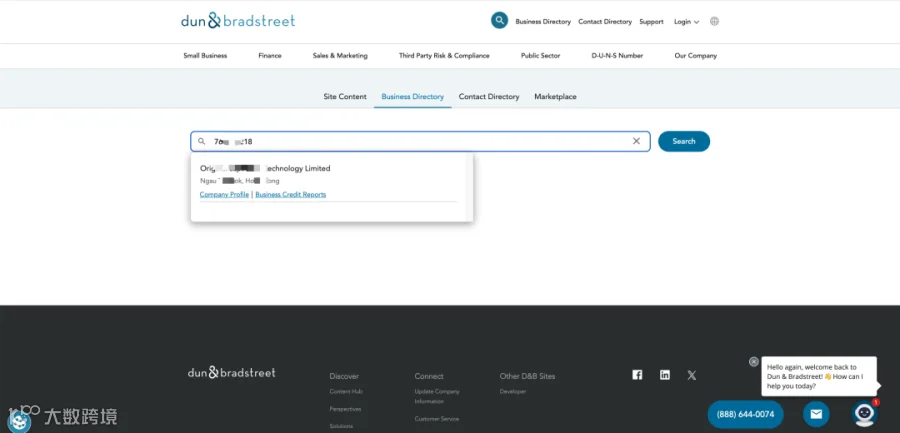The height and width of the screenshot is (433, 900).
Task: Switch to the Marketplace tab
Action: pos(555,96)
